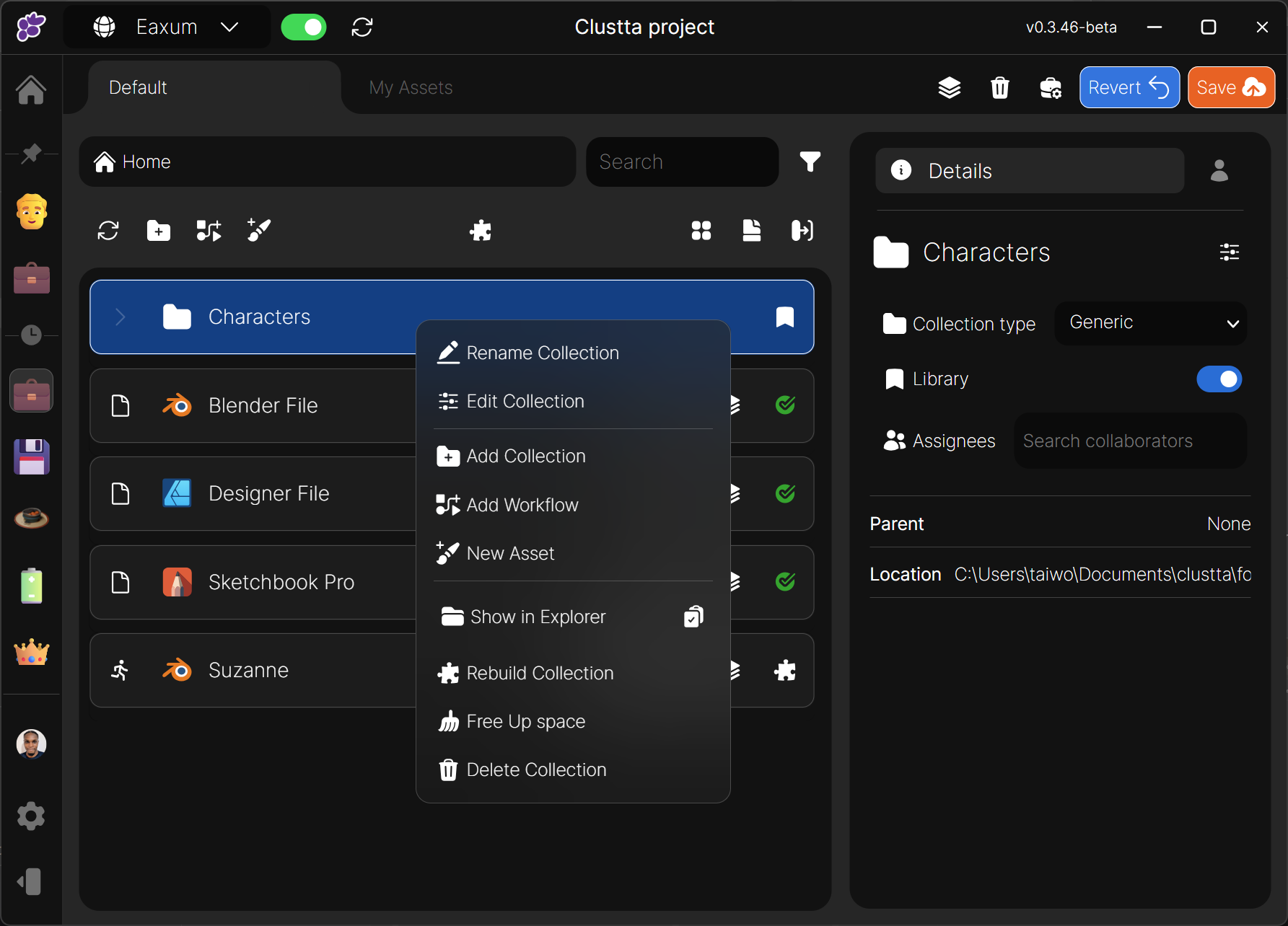Click the pin icon in sidebar

(31, 153)
